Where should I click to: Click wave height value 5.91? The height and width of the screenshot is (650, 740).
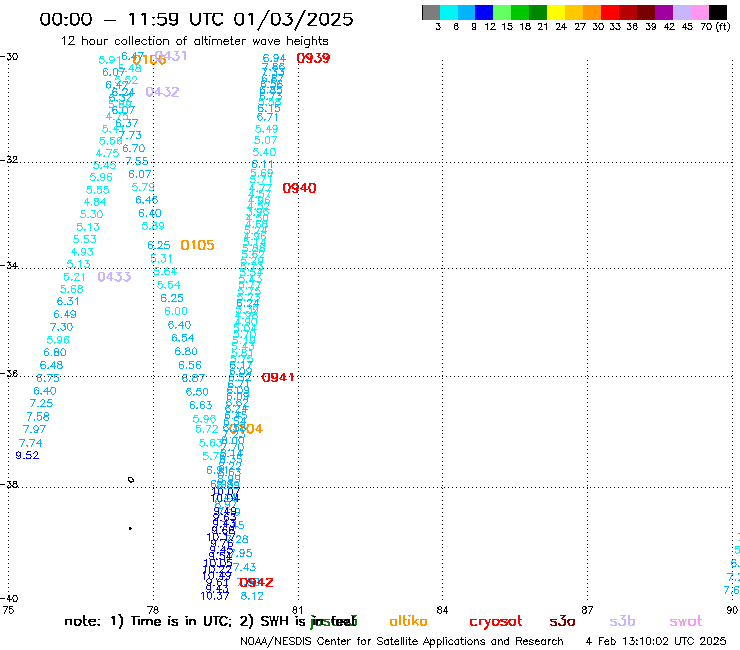tap(110, 60)
